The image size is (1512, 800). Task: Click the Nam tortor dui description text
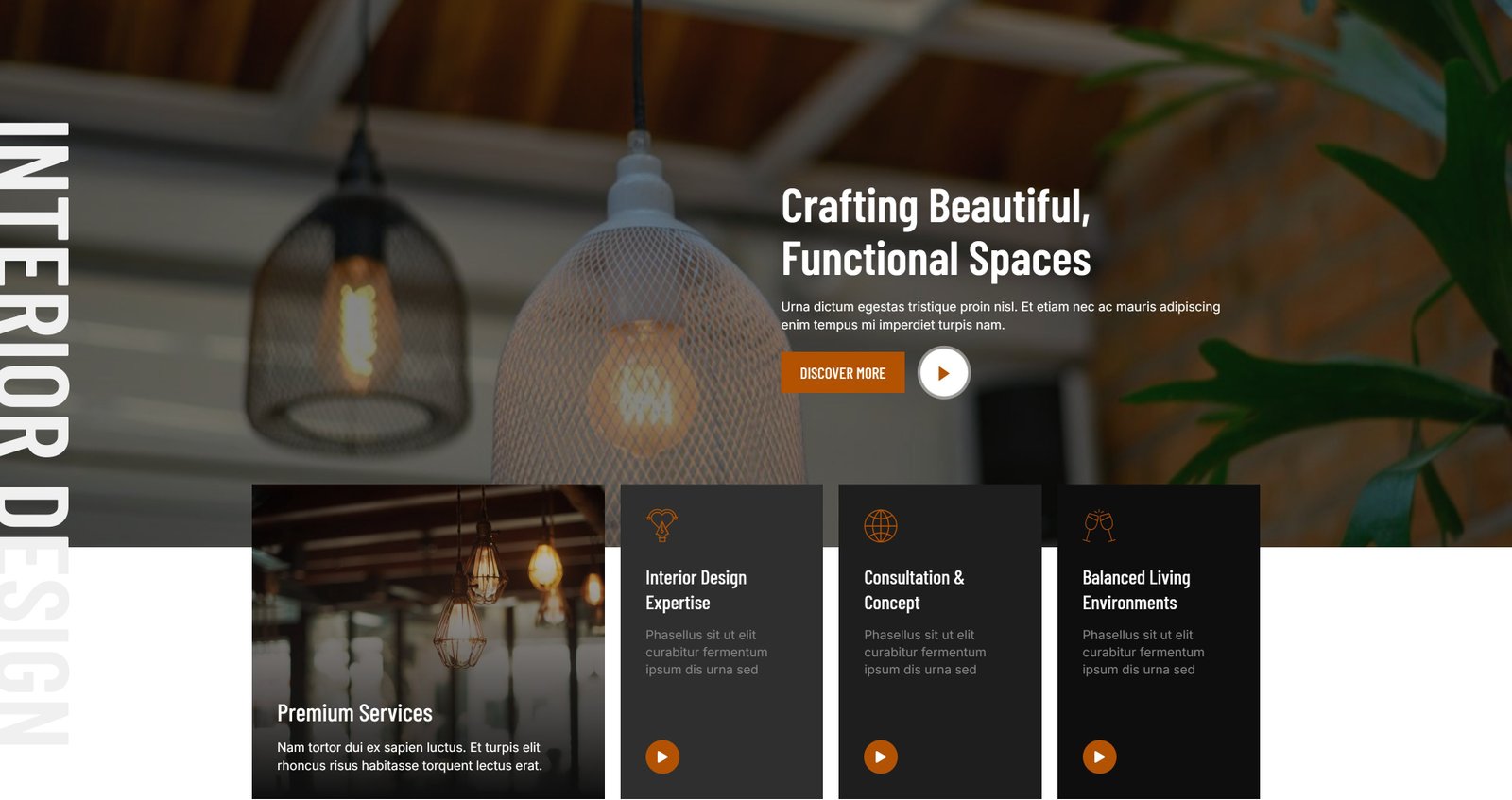point(409,757)
